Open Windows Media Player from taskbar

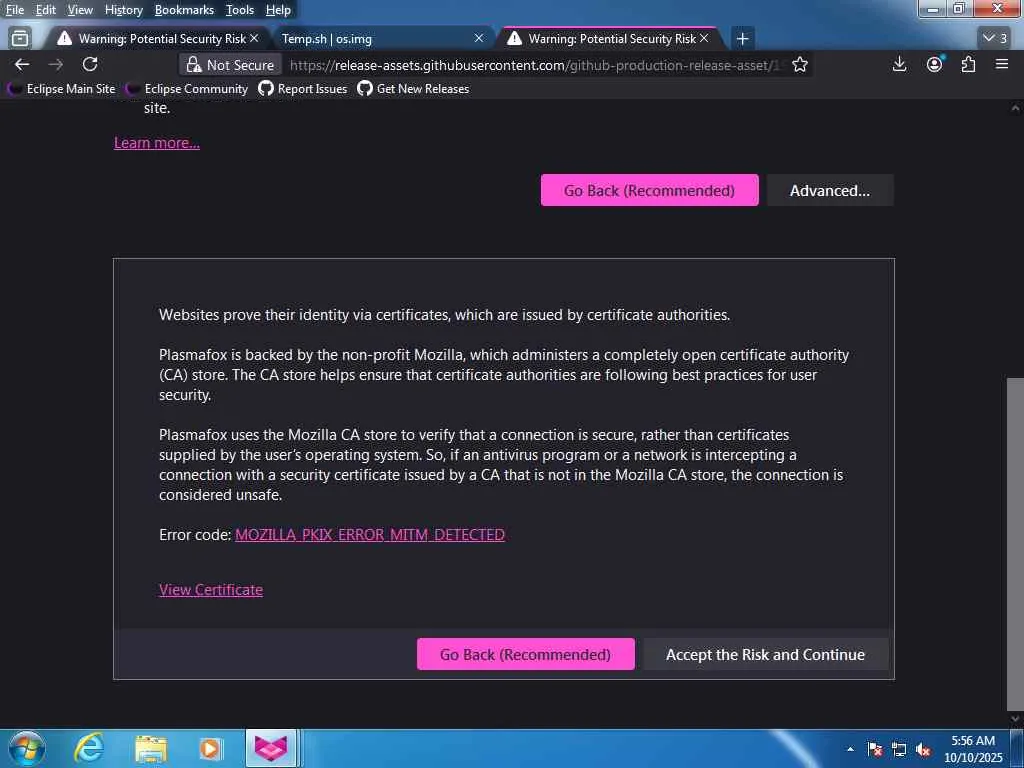[x=210, y=748]
